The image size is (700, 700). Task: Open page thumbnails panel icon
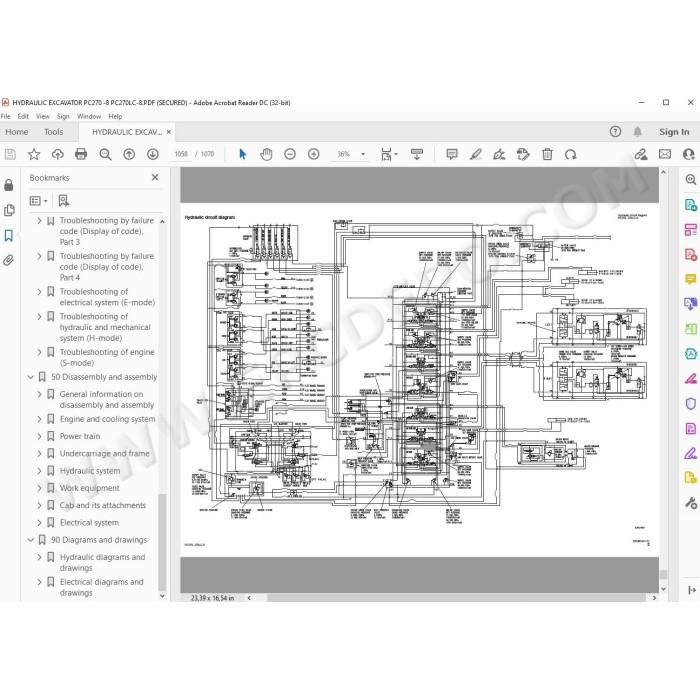point(9,210)
